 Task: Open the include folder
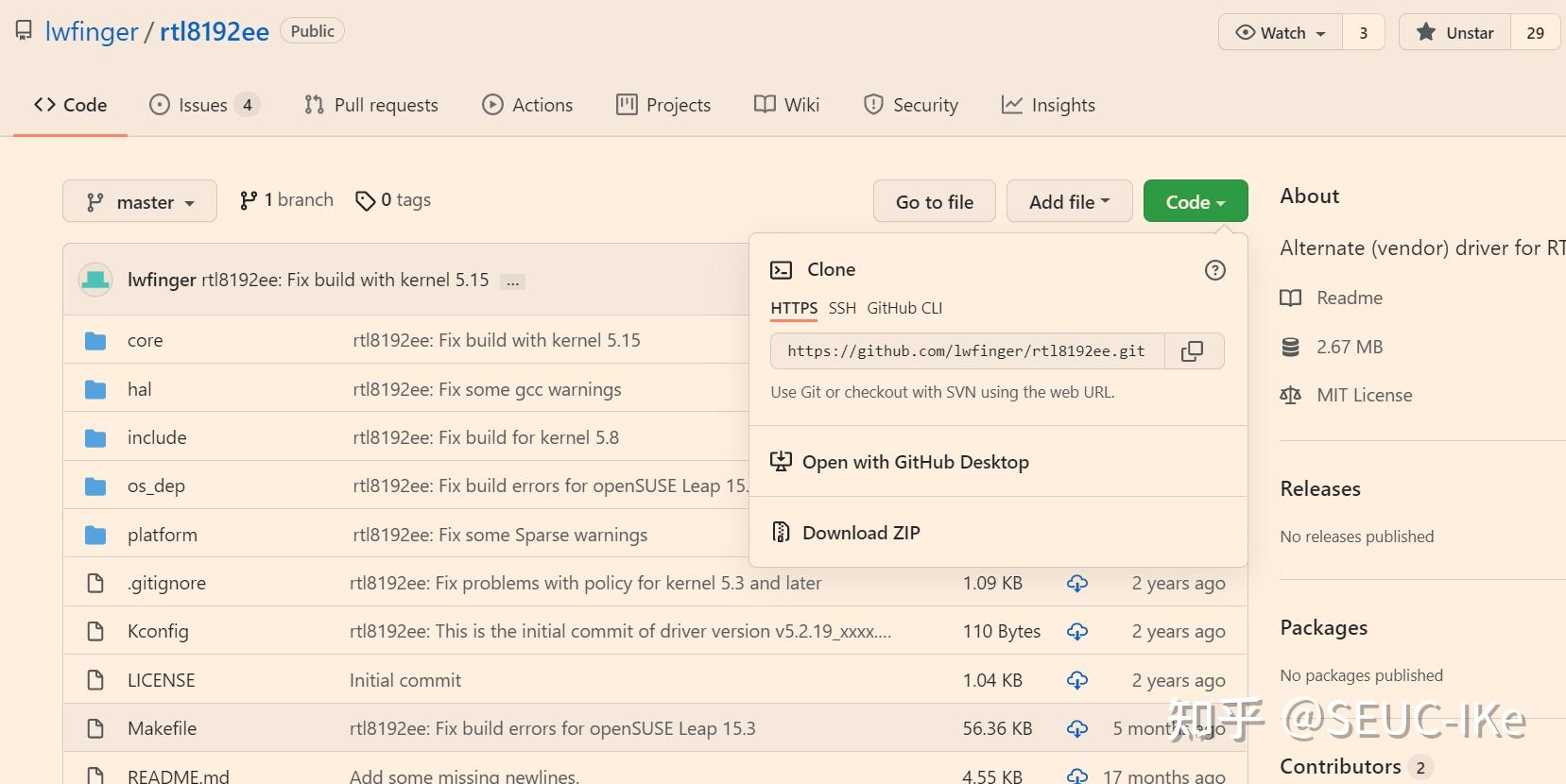pos(157,437)
